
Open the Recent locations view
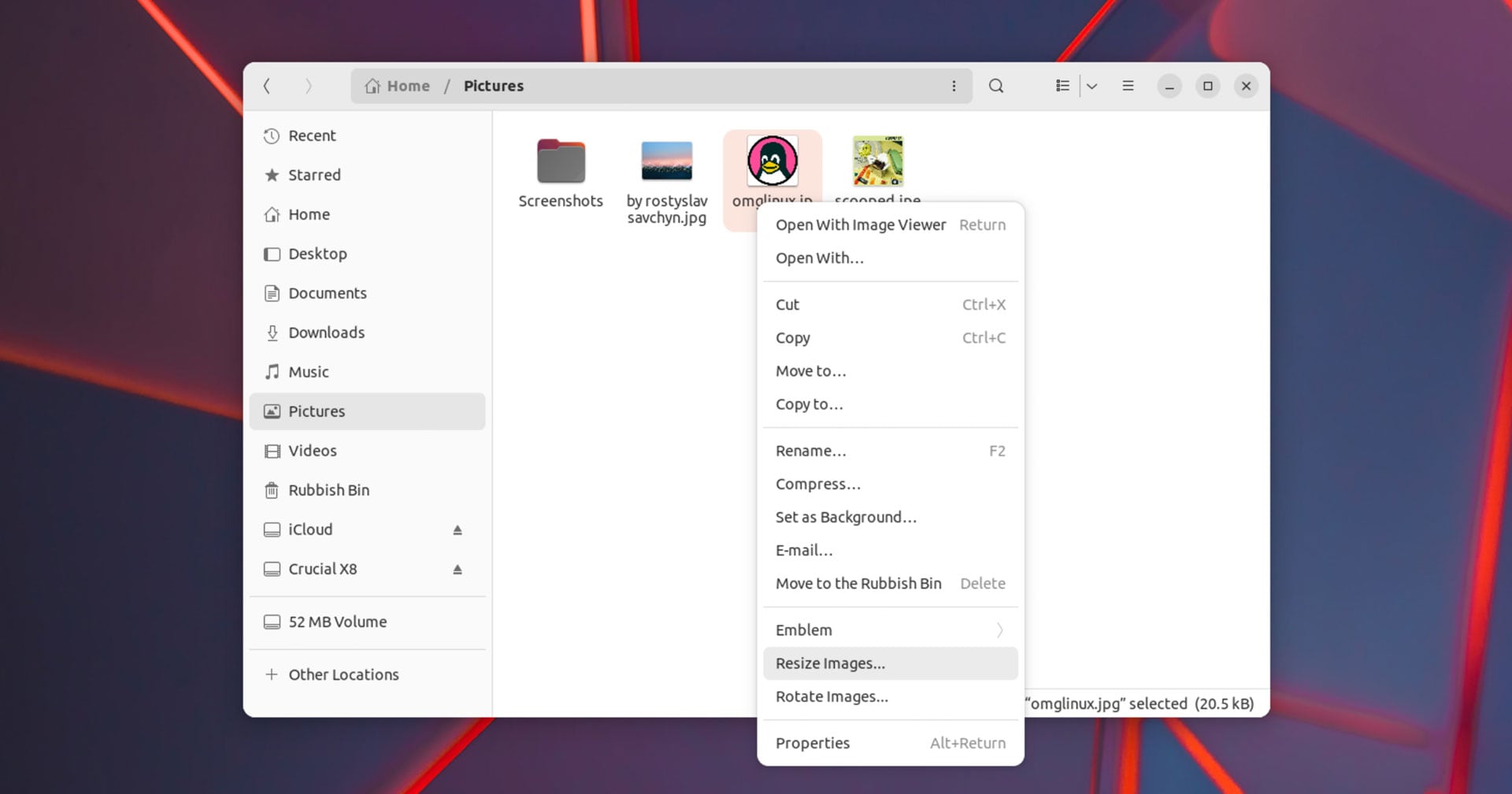pos(312,135)
